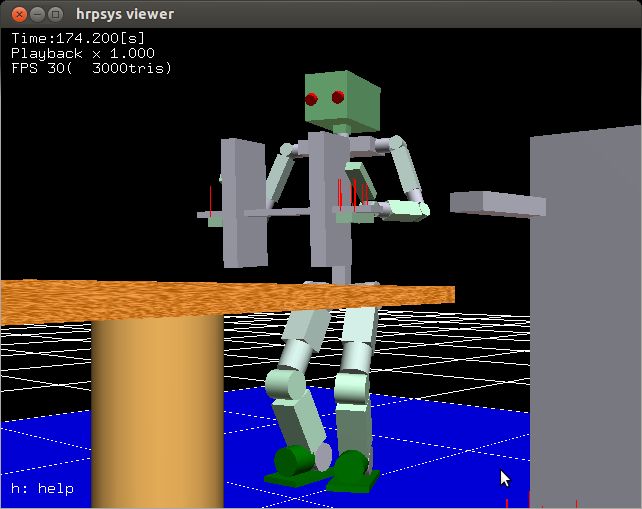Select the Playback x 1.000 text

[82, 53]
